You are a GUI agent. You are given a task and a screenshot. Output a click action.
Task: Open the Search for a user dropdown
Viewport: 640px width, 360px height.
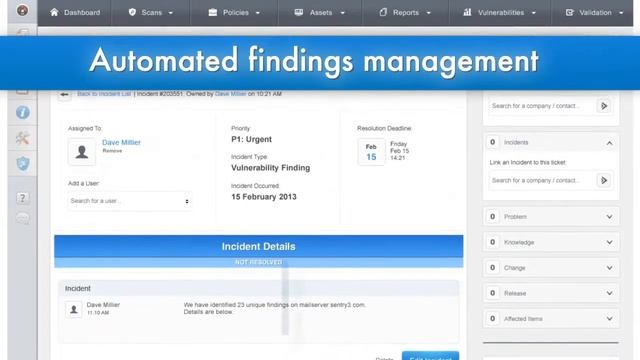(129, 201)
